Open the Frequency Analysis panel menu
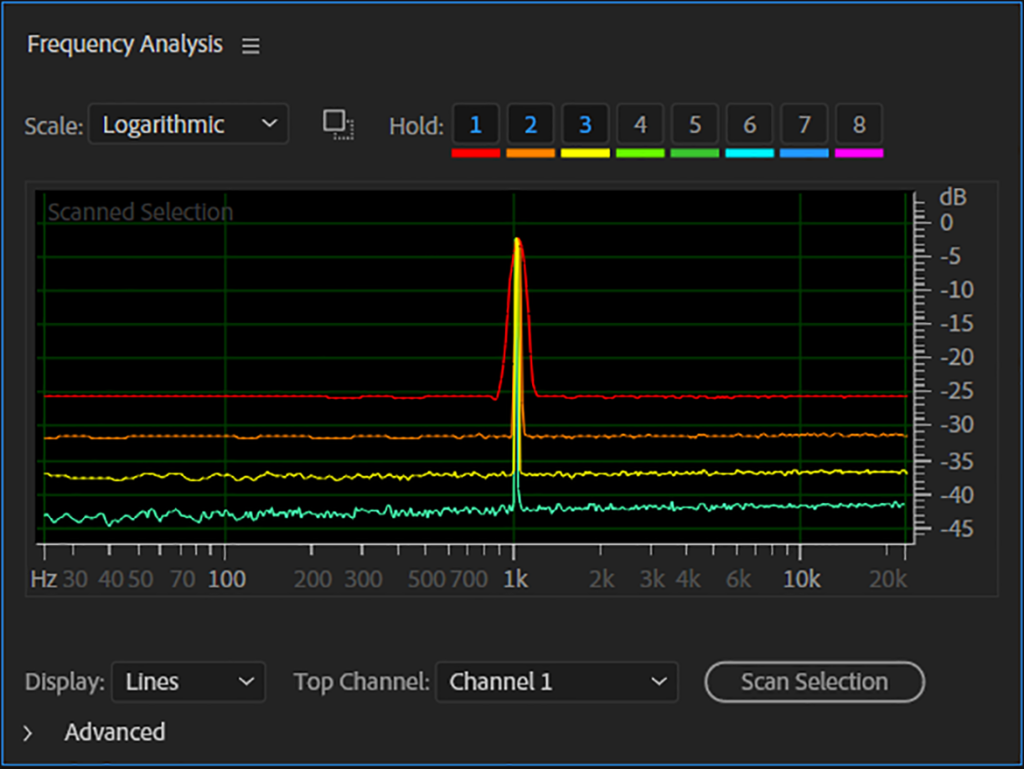 [250, 45]
